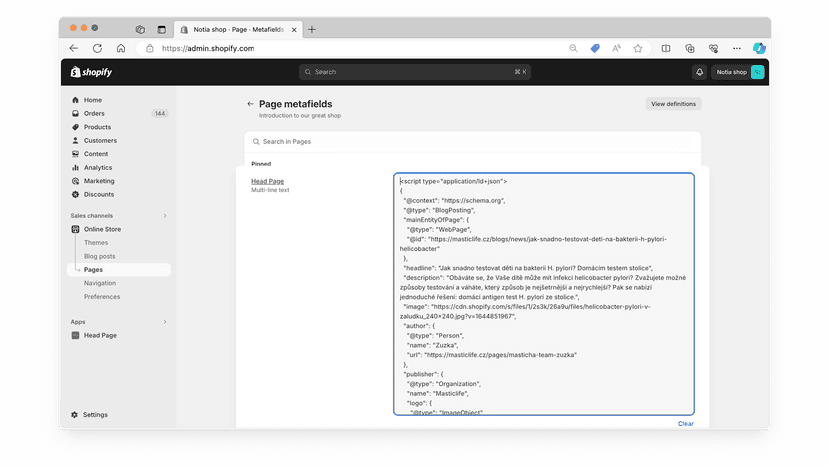Click the read aloud icon
This screenshot has height=466, width=828.
[x=616, y=48]
